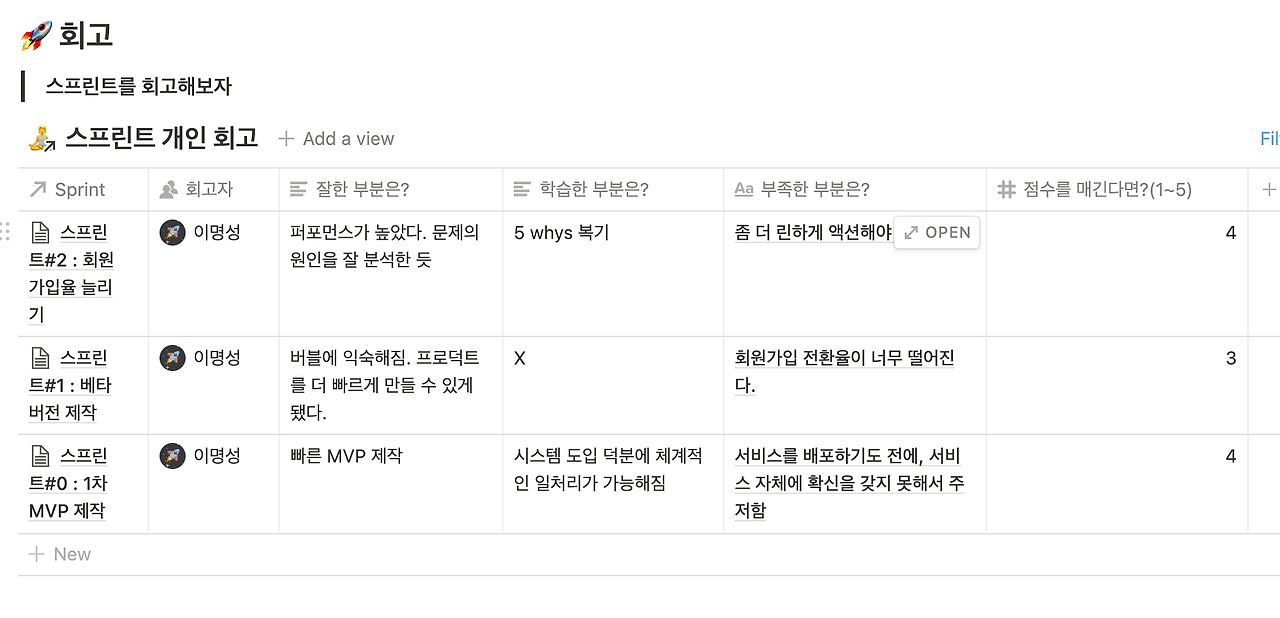Screen dimensions: 1280x618
Task: Open the 스프린트#2 page via OPEN button
Action: coord(936,232)
